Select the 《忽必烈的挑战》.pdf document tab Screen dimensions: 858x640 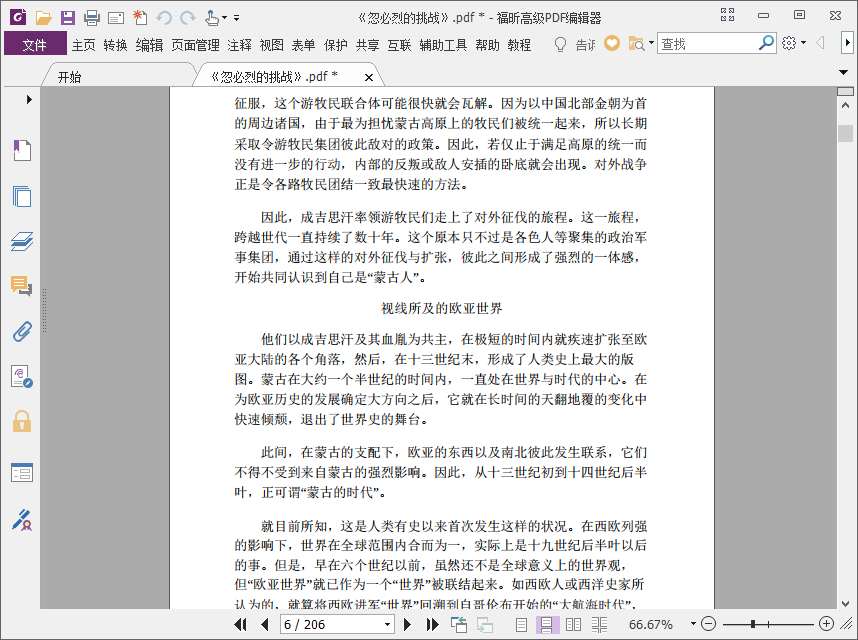(x=274, y=77)
